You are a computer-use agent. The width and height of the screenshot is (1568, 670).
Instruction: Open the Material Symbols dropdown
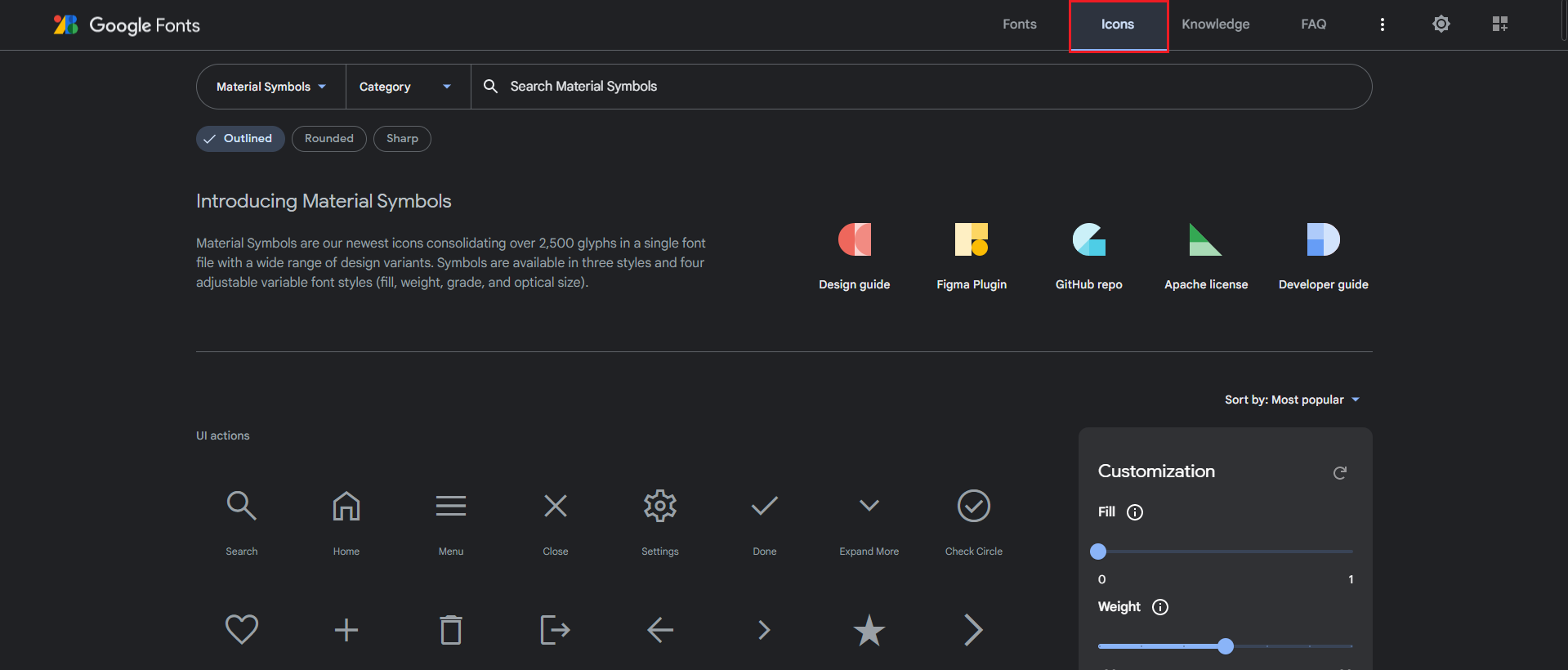pyautogui.click(x=271, y=87)
